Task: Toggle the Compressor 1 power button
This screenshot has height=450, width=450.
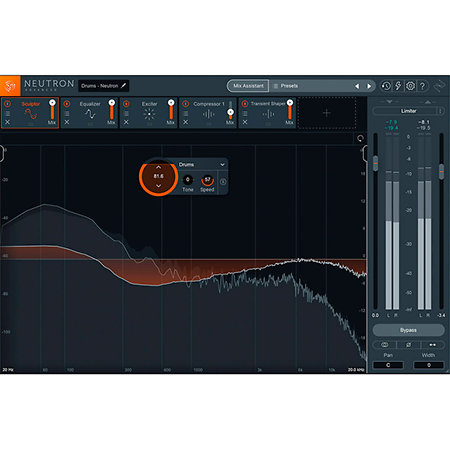Action: [x=186, y=104]
